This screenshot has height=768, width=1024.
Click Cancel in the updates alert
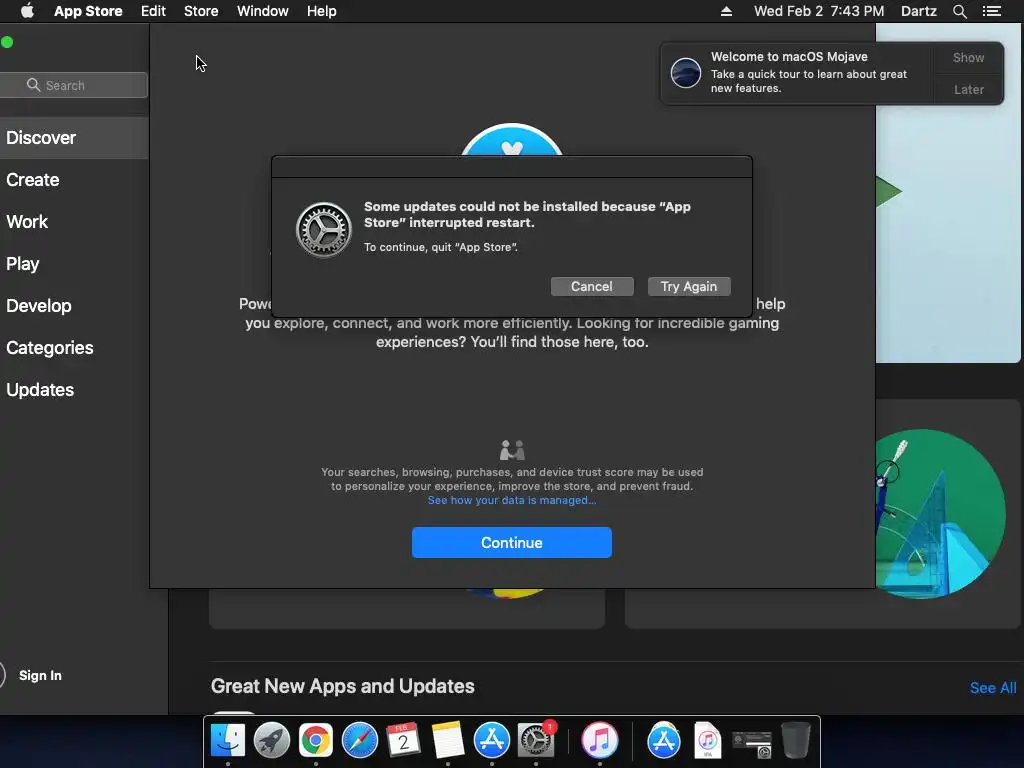pyautogui.click(x=592, y=286)
